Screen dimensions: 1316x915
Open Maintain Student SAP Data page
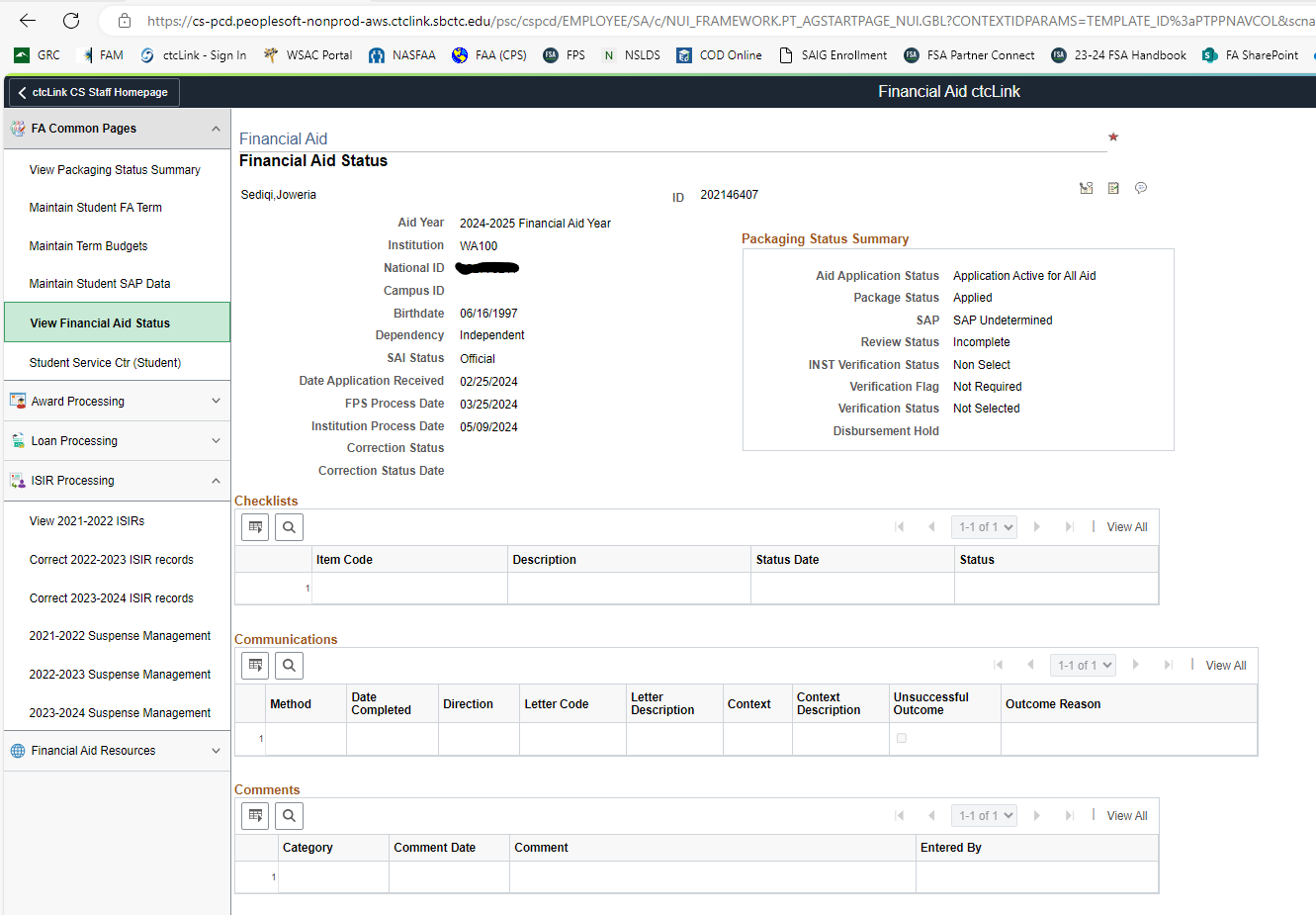[100, 284]
